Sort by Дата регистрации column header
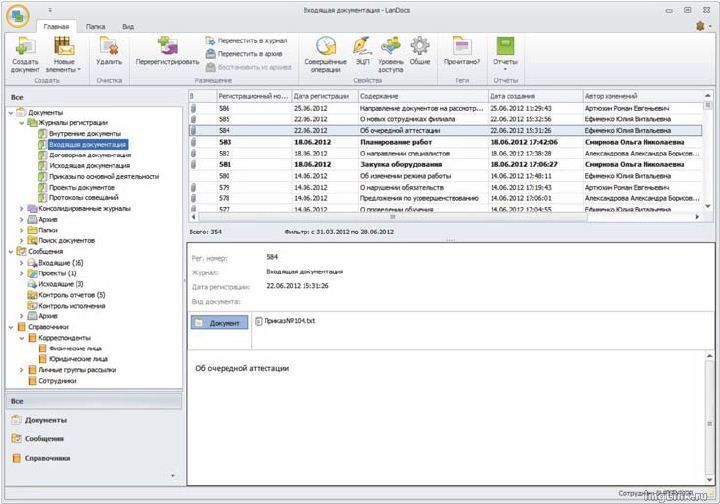 tap(324, 96)
